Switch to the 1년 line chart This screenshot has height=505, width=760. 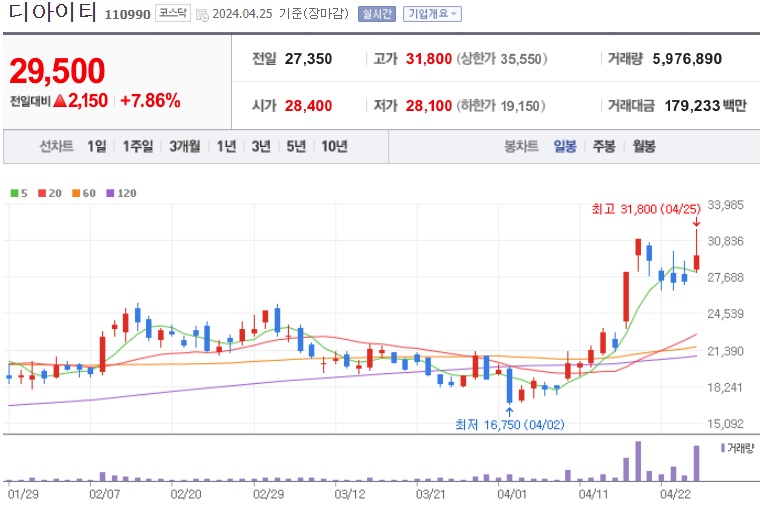pos(226,146)
